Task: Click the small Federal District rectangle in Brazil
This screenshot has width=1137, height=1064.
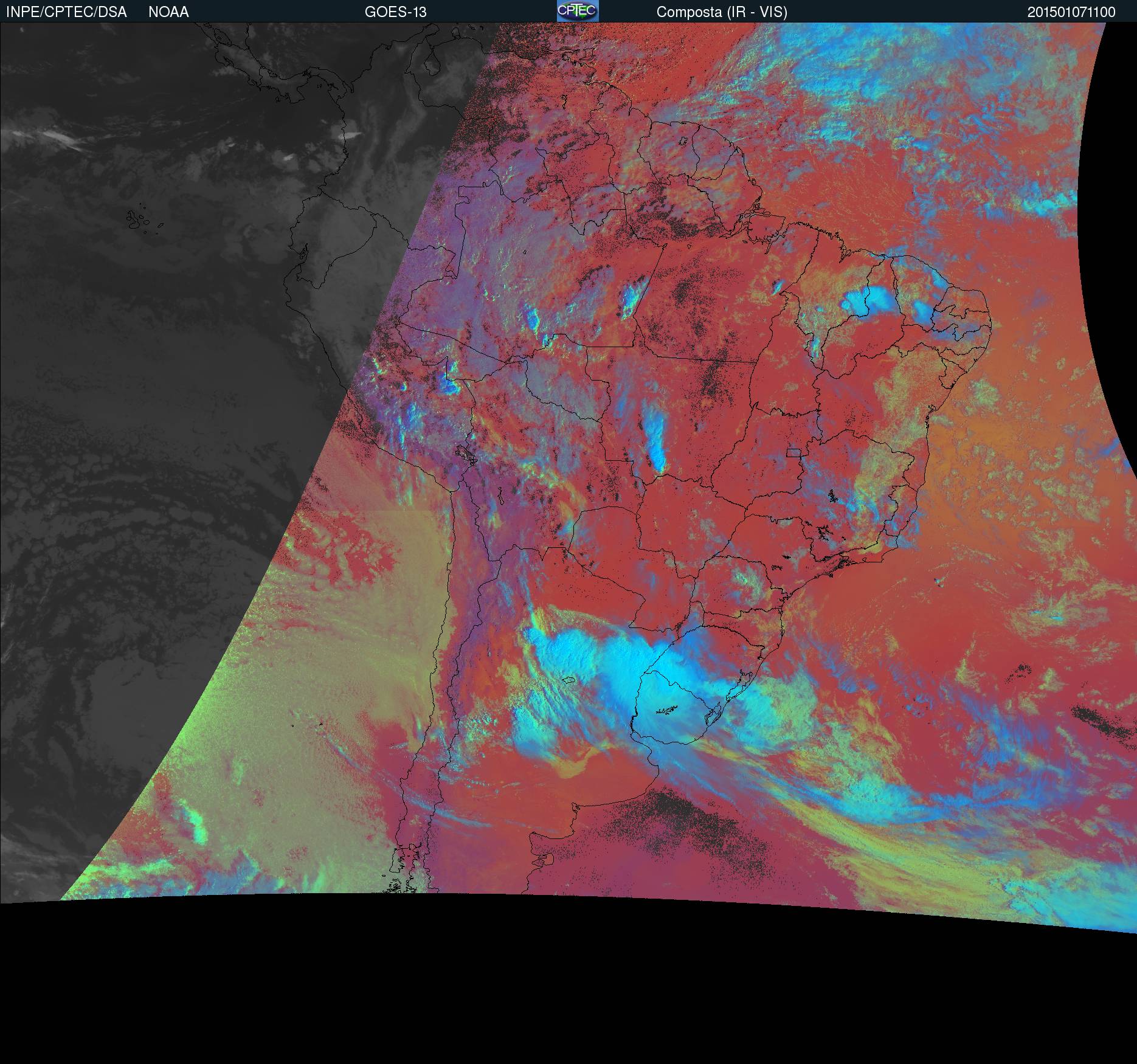Action: 793,452
